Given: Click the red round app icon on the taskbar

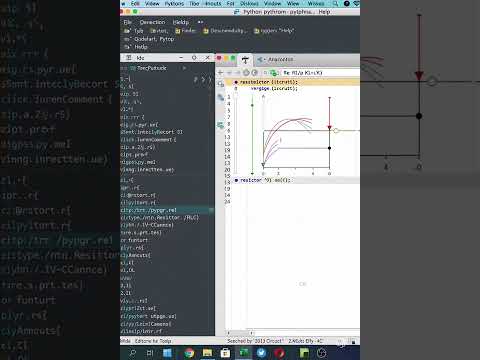Looking at the screenshot, I should point(279,353).
